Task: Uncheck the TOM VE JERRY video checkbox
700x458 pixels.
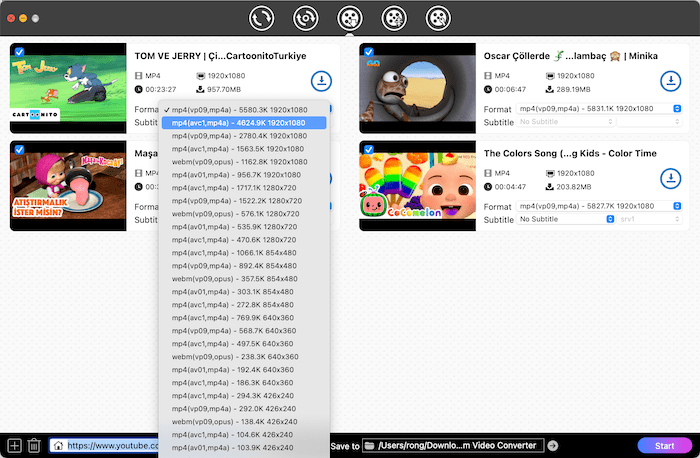Action: (20, 51)
